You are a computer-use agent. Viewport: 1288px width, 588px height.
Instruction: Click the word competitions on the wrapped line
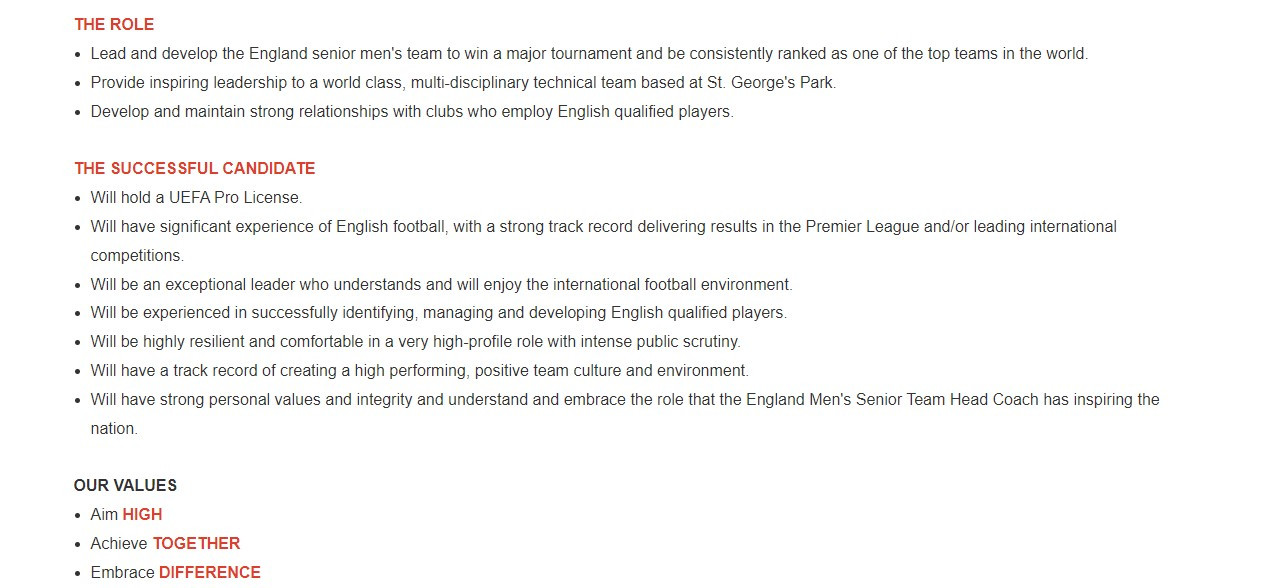(x=137, y=255)
